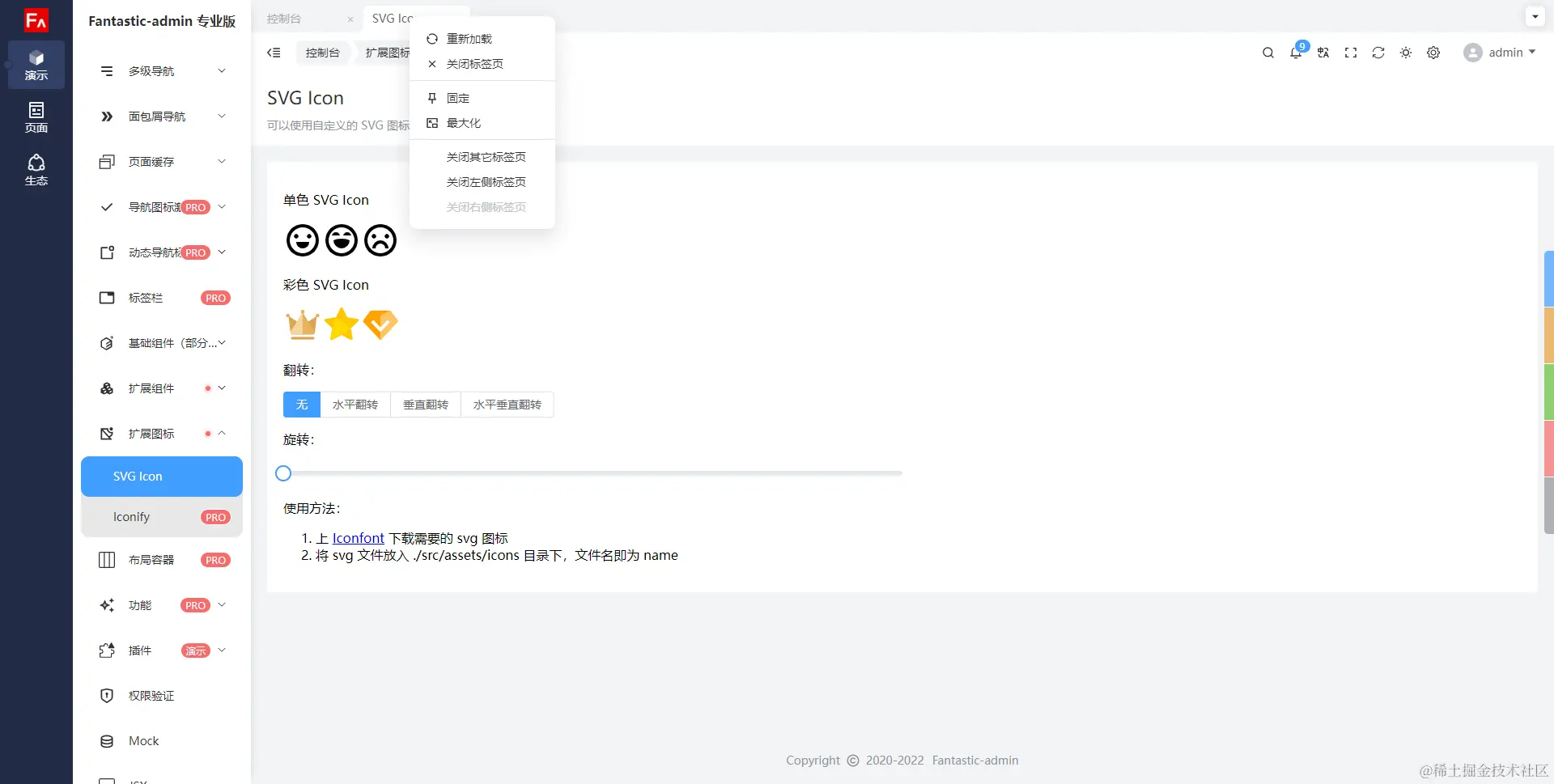Expand the 页面缓存 menu
The width and height of the screenshot is (1554, 784).
click(162, 162)
